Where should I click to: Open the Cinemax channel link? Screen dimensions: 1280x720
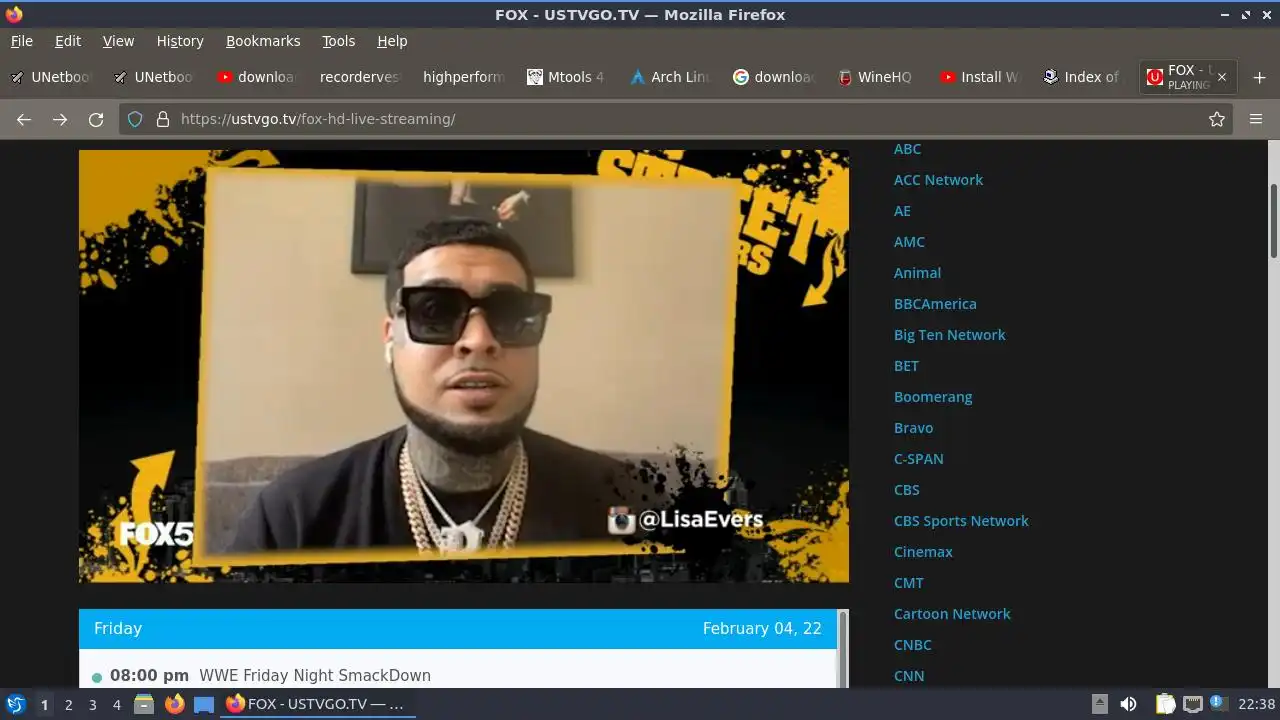[x=923, y=552]
